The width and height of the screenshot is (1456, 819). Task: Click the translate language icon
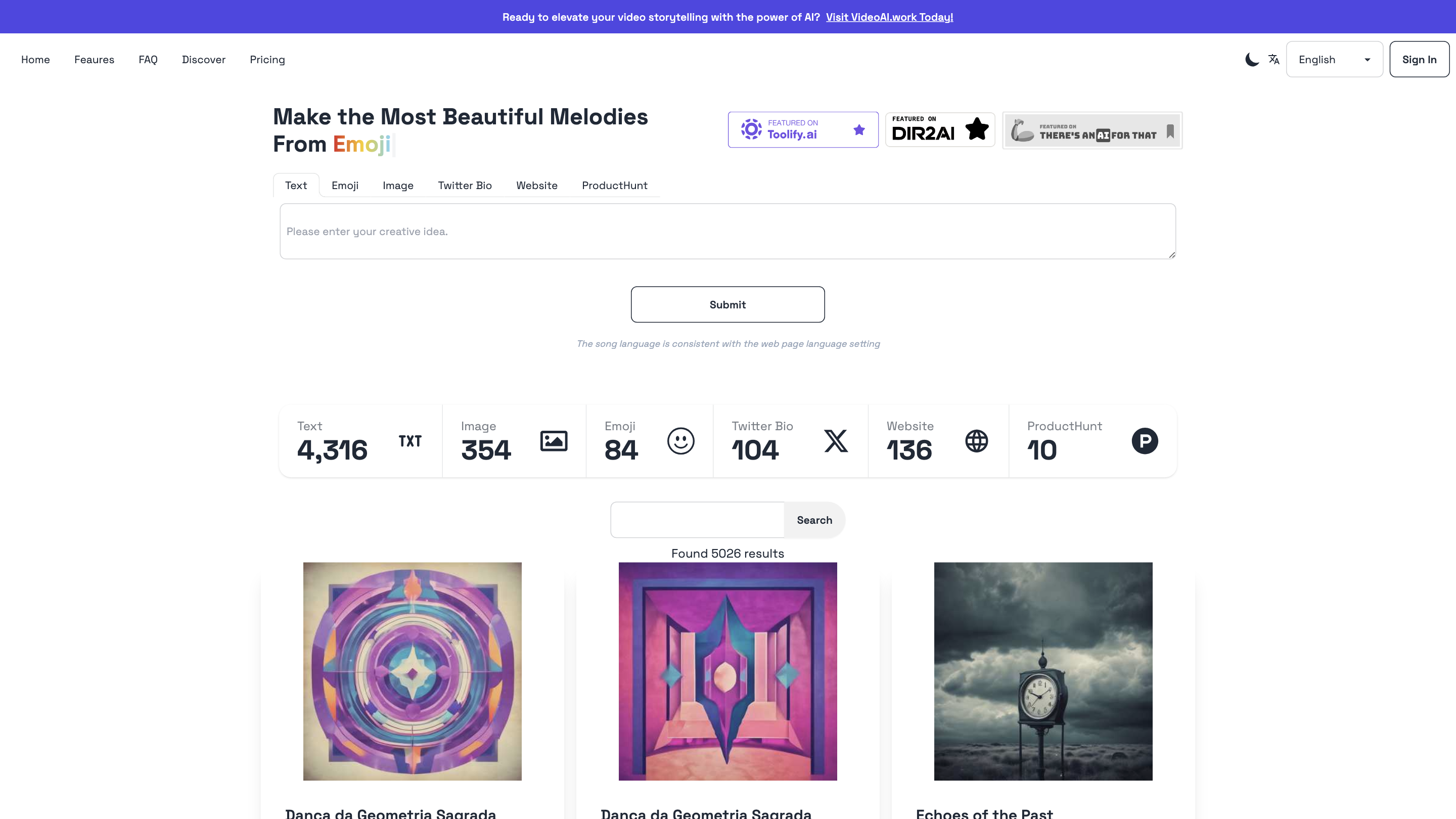[1273, 59]
